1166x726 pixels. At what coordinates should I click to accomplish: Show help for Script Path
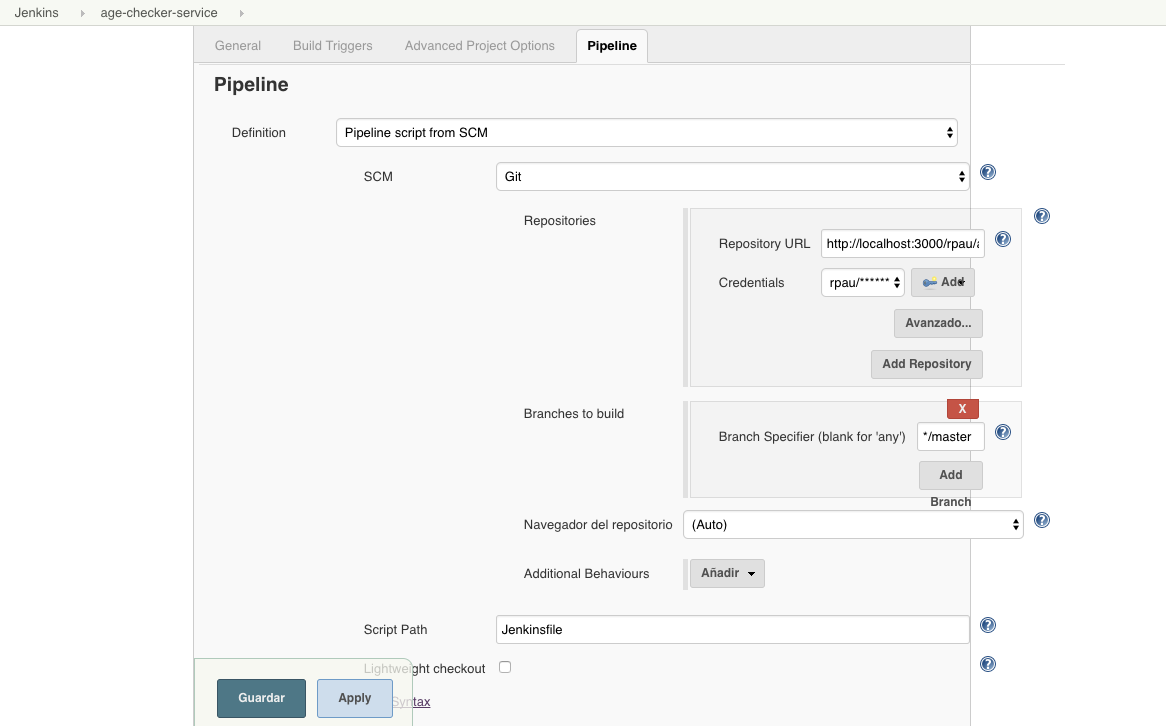(x=988, y=626)
